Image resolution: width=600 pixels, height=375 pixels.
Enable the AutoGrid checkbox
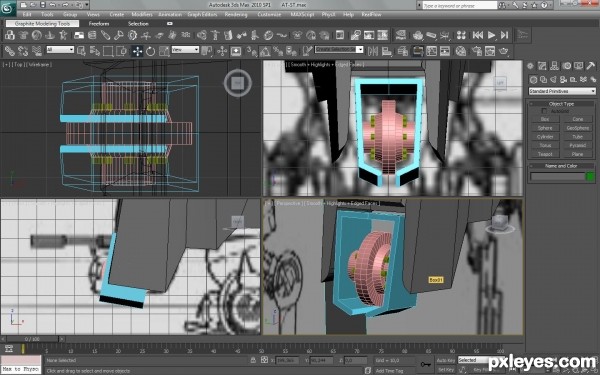pyautogui.click(x=544, y=111)
